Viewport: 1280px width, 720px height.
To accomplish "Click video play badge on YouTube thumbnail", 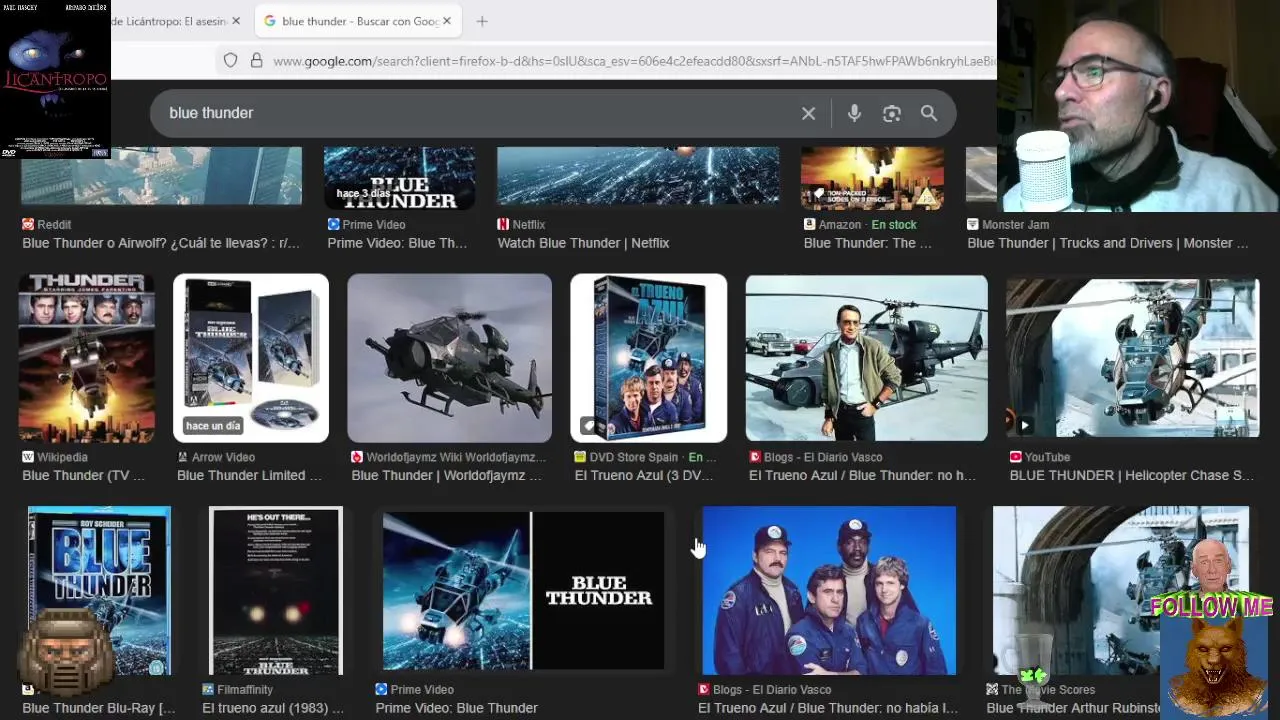I will [1025, 425].
